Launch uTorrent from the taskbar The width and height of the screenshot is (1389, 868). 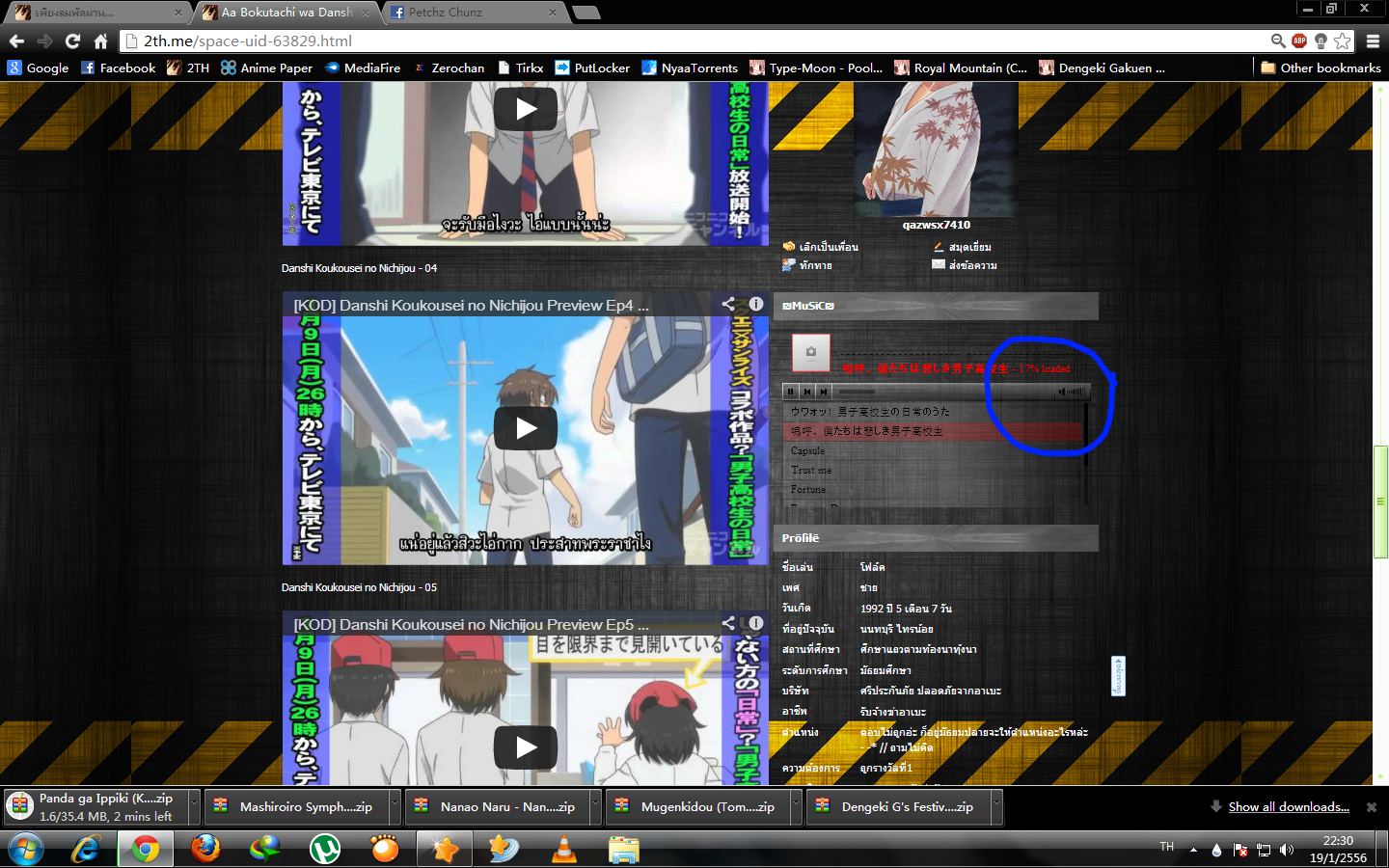tap(325, 849)
